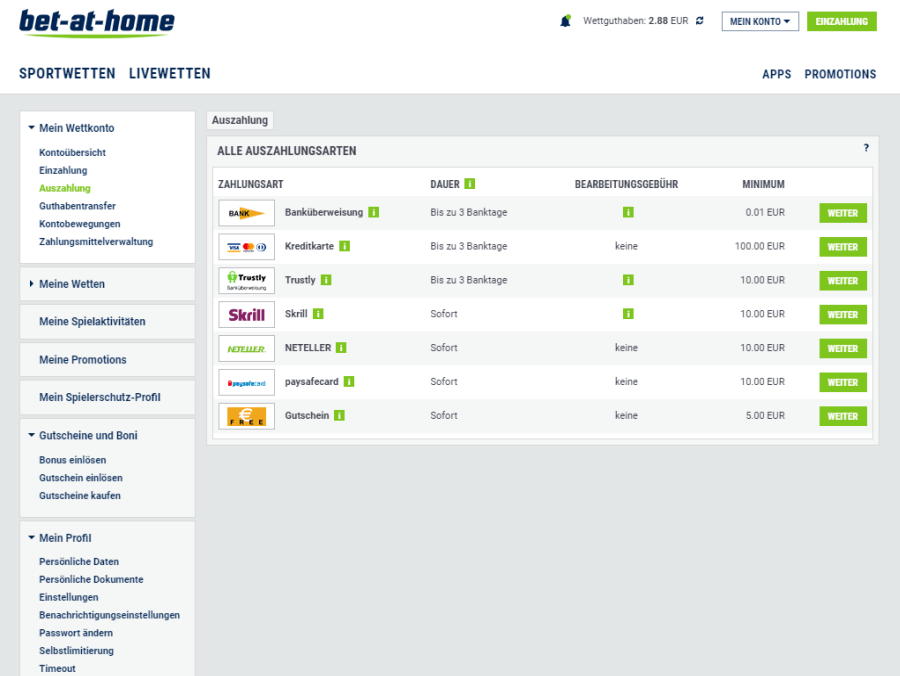The height and width of the screenshot is (676, 900).
Task: Open info icon next to Banküberweisung
Action: 374,212
